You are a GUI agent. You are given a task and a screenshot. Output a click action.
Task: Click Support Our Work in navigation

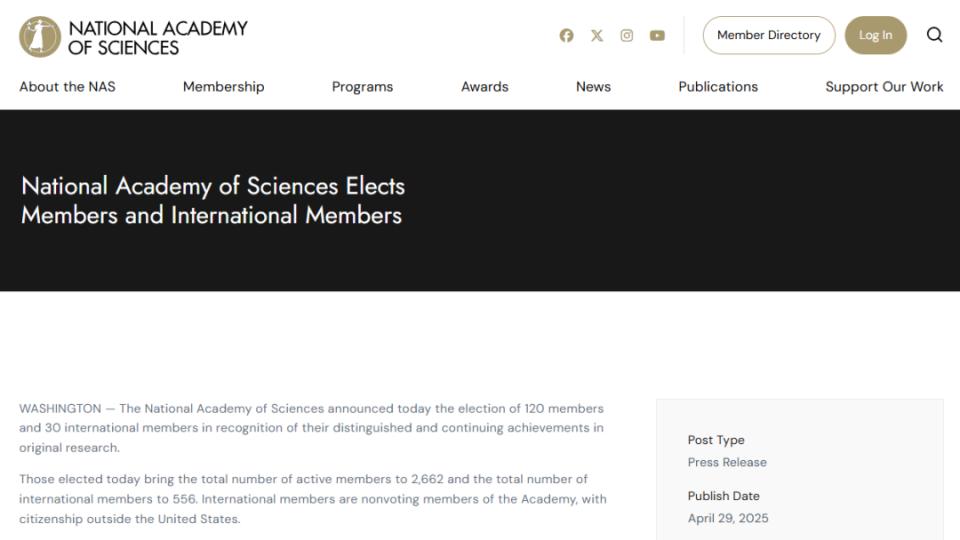point(884,87)
